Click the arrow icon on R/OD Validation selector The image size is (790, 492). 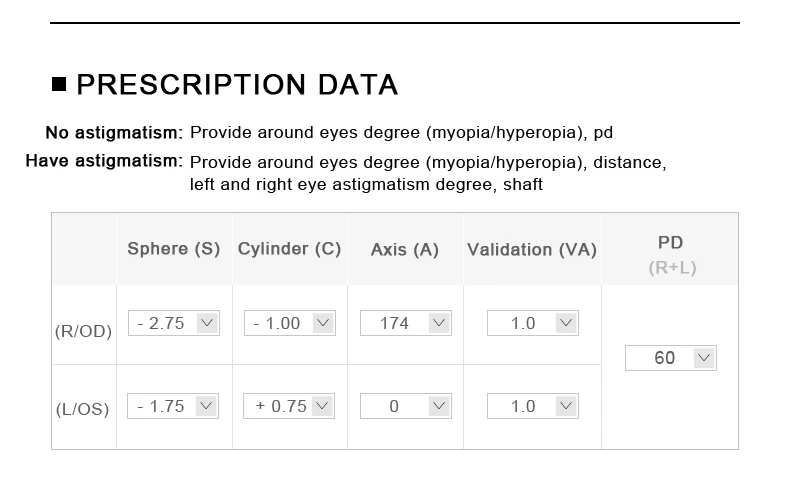click(566, 323)
